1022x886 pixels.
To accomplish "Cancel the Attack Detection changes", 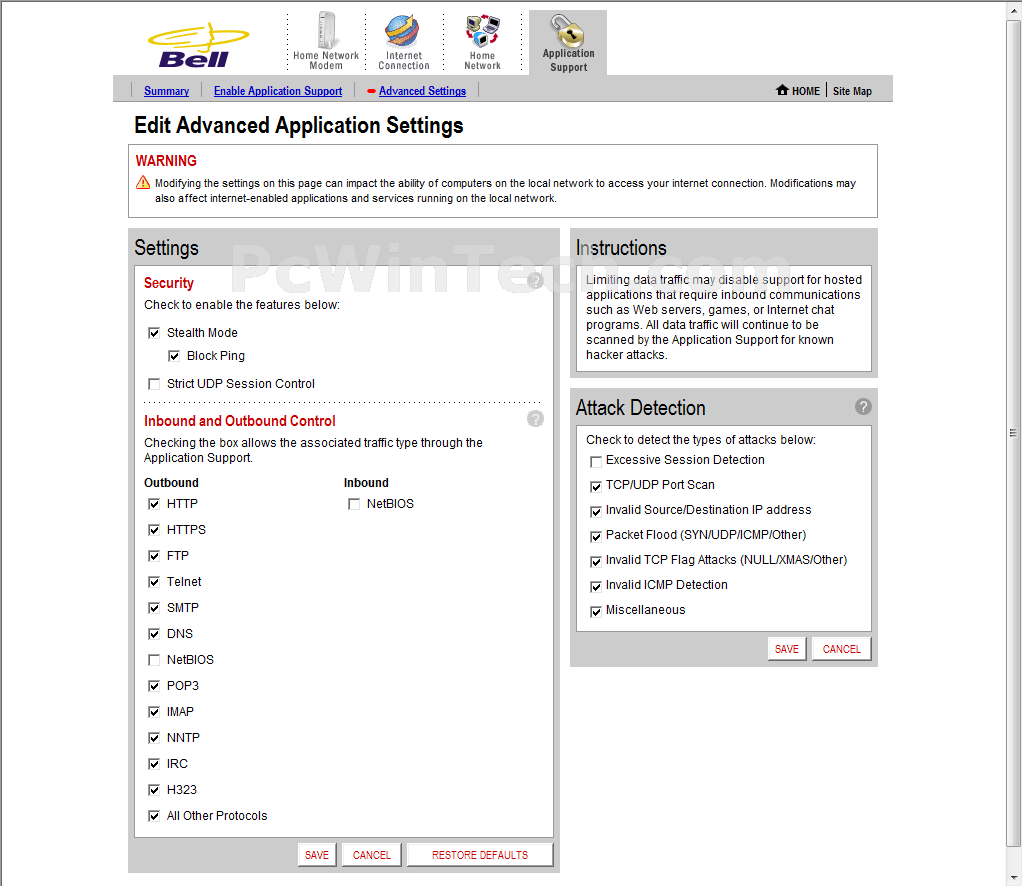I will coord(841,649).
